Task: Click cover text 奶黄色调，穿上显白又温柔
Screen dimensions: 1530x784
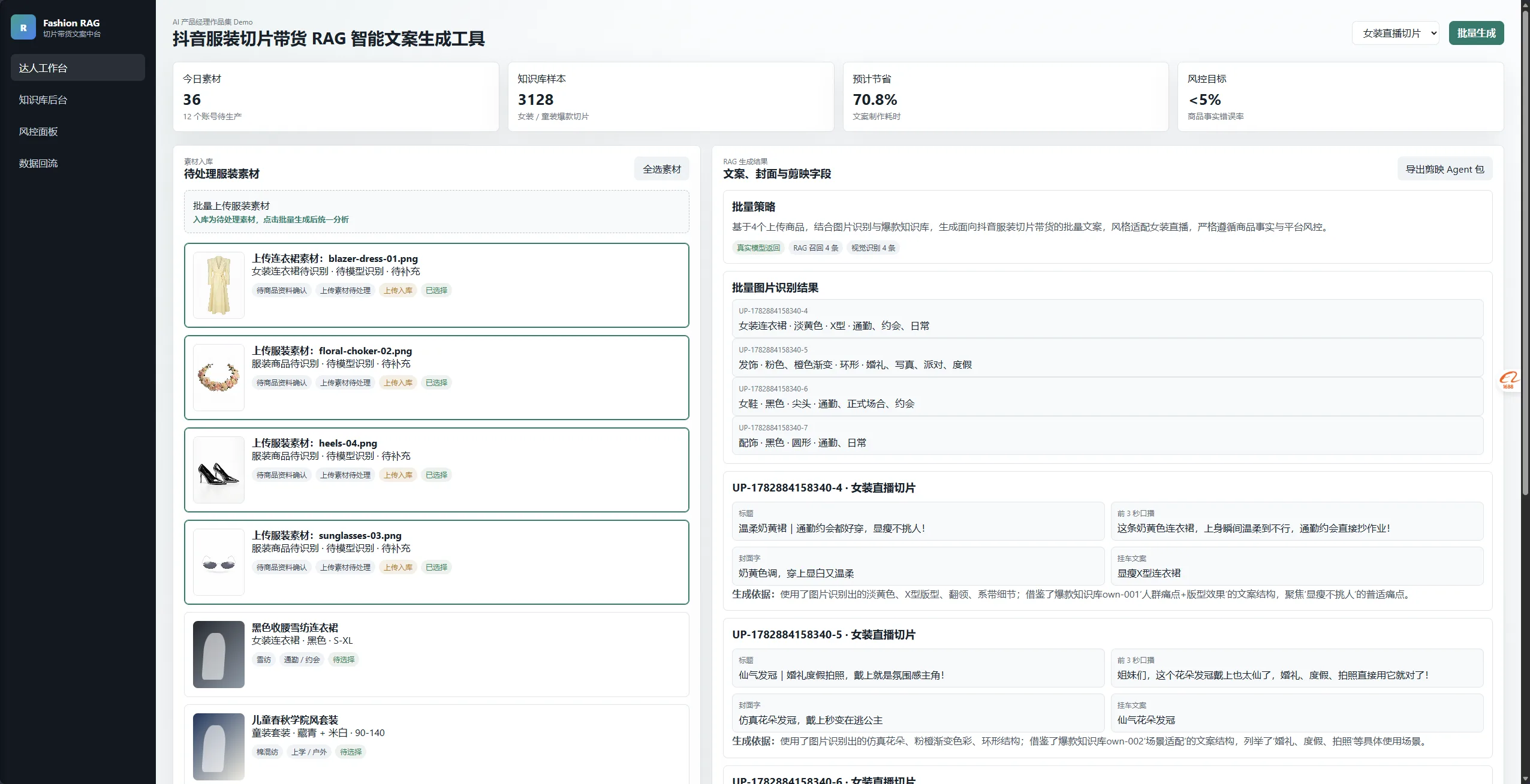Action: point(918,566)
